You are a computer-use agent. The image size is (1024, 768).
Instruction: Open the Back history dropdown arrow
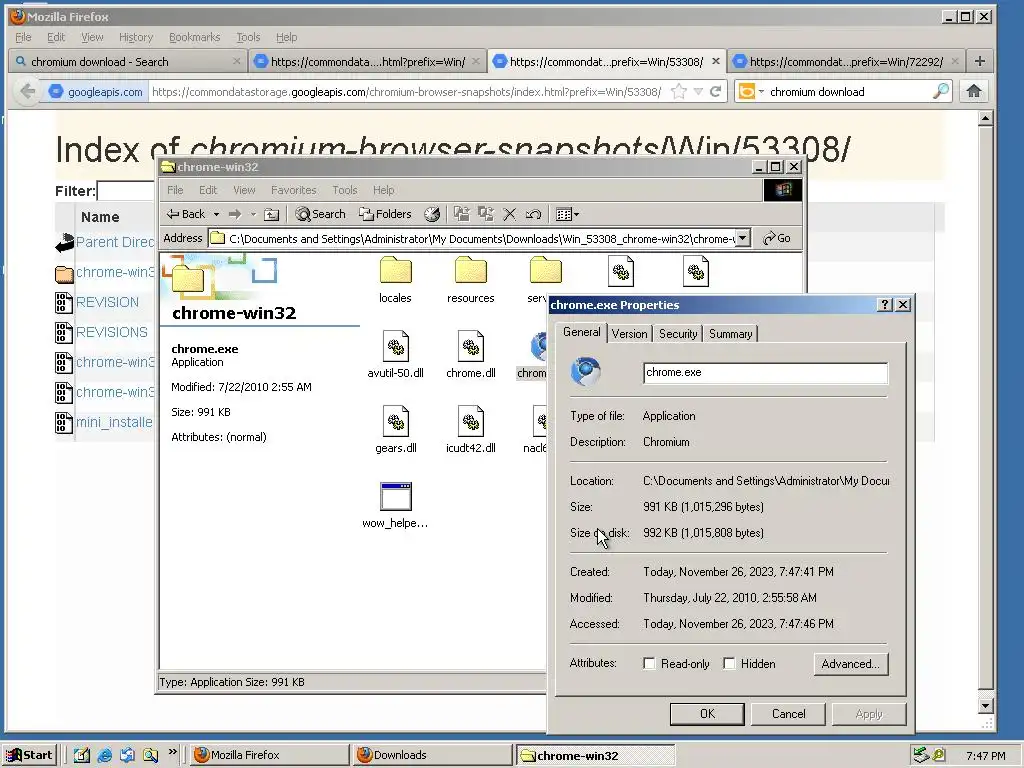[216, 214]
